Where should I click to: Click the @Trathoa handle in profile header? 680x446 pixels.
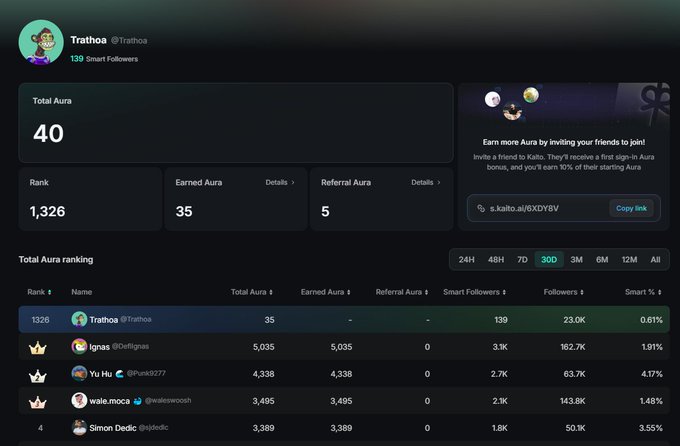tap(129, 40)
